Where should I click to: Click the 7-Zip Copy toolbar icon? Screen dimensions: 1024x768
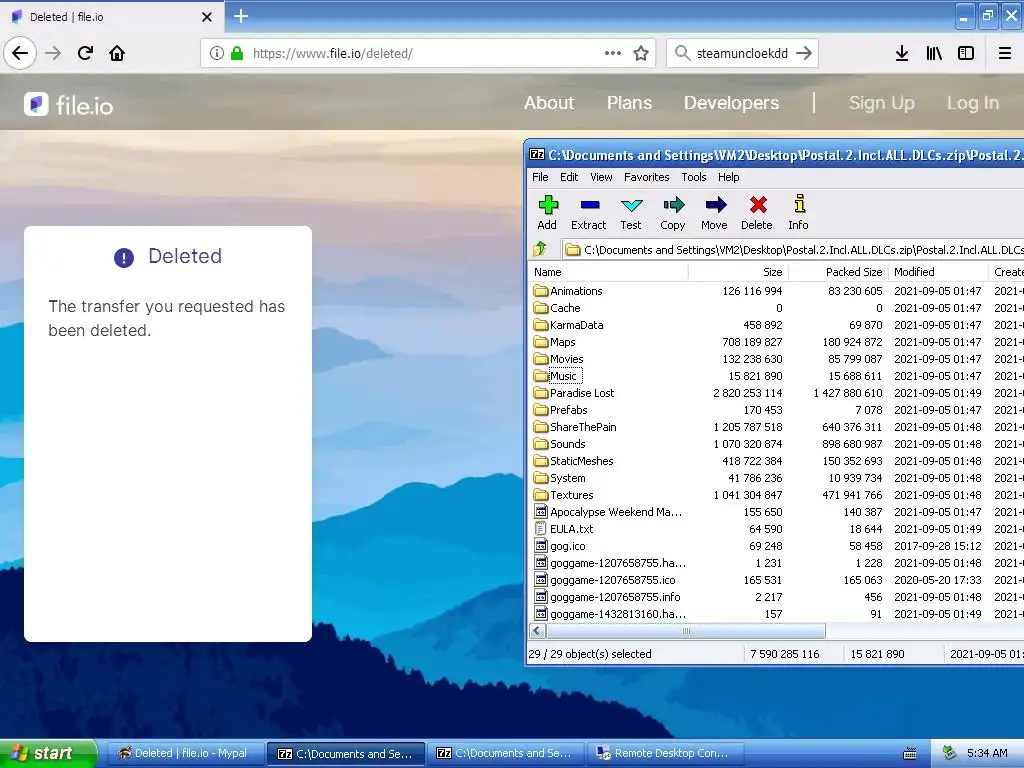(673, 212)
